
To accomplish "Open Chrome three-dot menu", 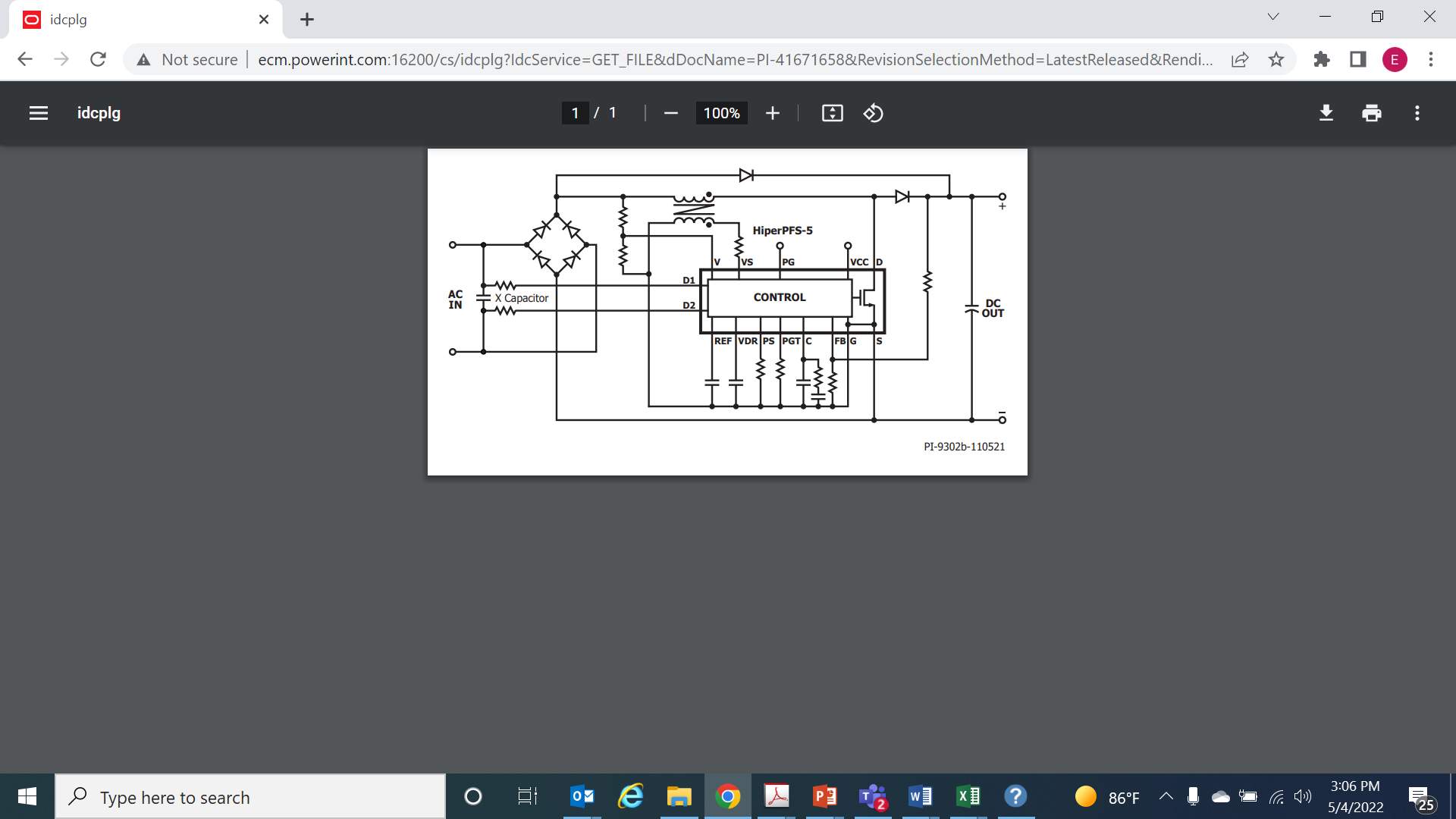I will [1431, 59].
